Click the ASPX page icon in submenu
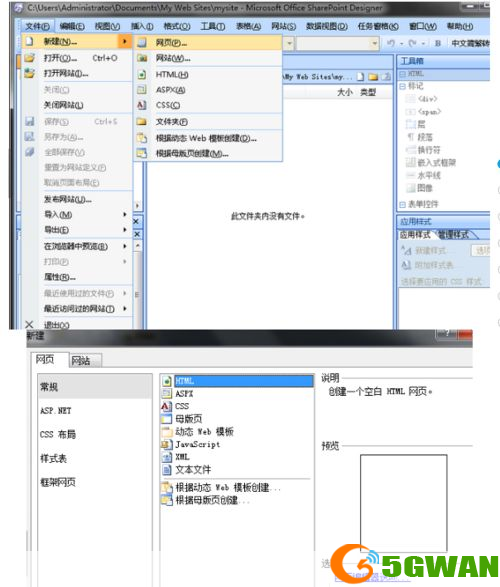500x587 pixels. tap(141, 90)
